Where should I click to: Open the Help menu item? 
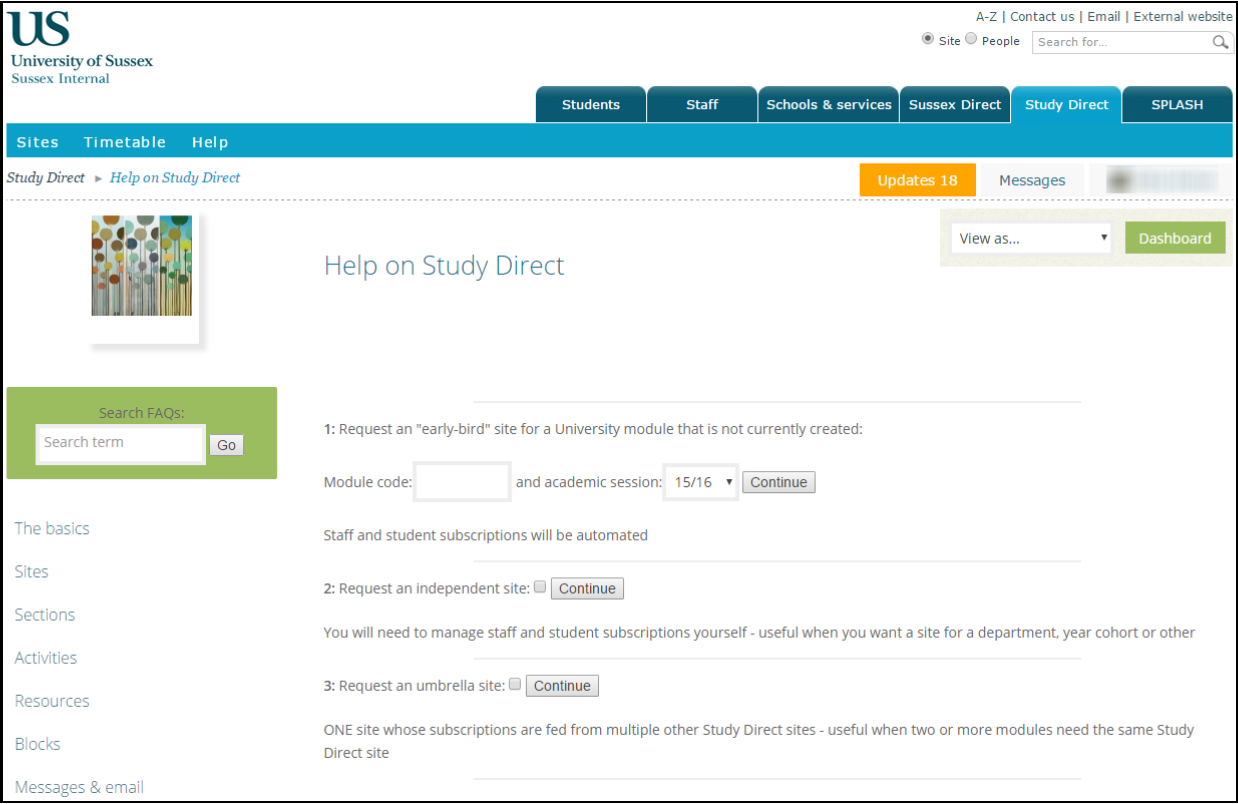210,142
